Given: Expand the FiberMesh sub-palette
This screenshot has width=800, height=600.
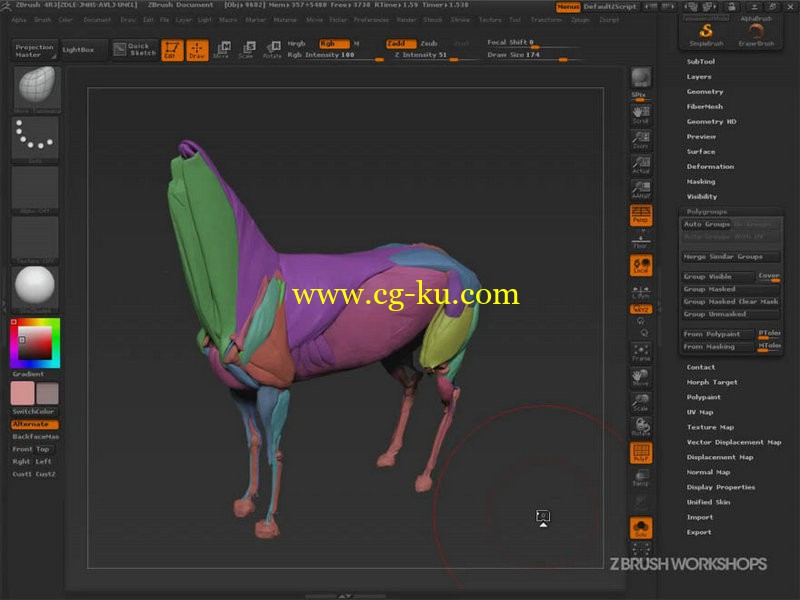Looking at the screenshot, I should pyautogui.click(x=704, y=106).
